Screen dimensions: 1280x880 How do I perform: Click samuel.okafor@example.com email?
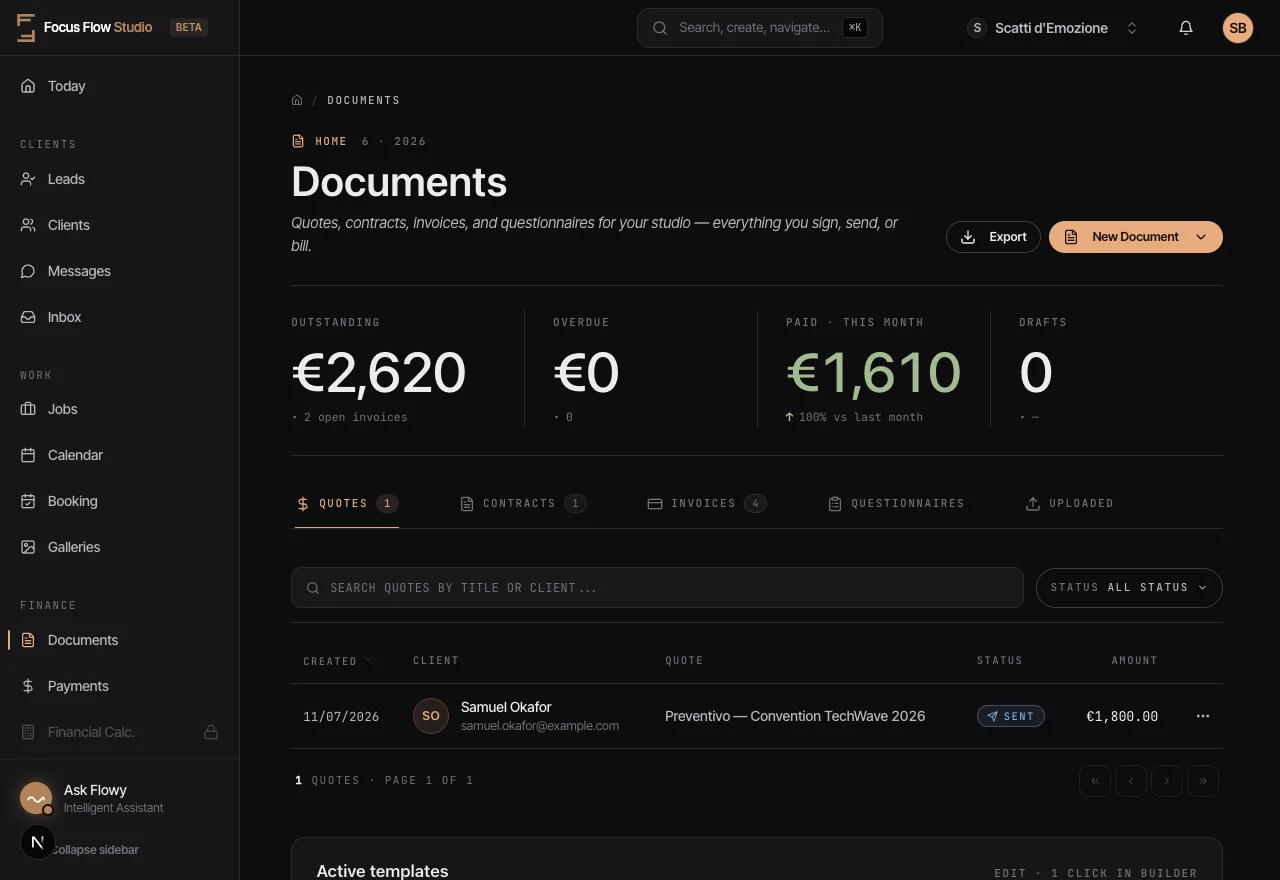540,726
